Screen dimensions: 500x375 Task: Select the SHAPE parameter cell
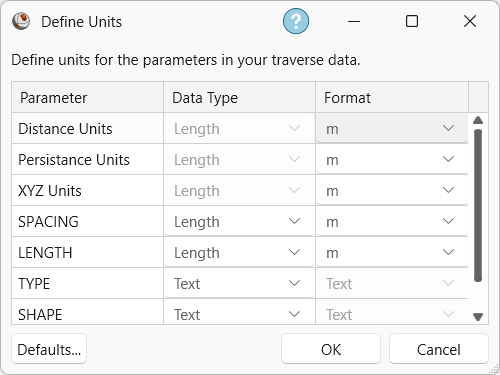[87, 312]
